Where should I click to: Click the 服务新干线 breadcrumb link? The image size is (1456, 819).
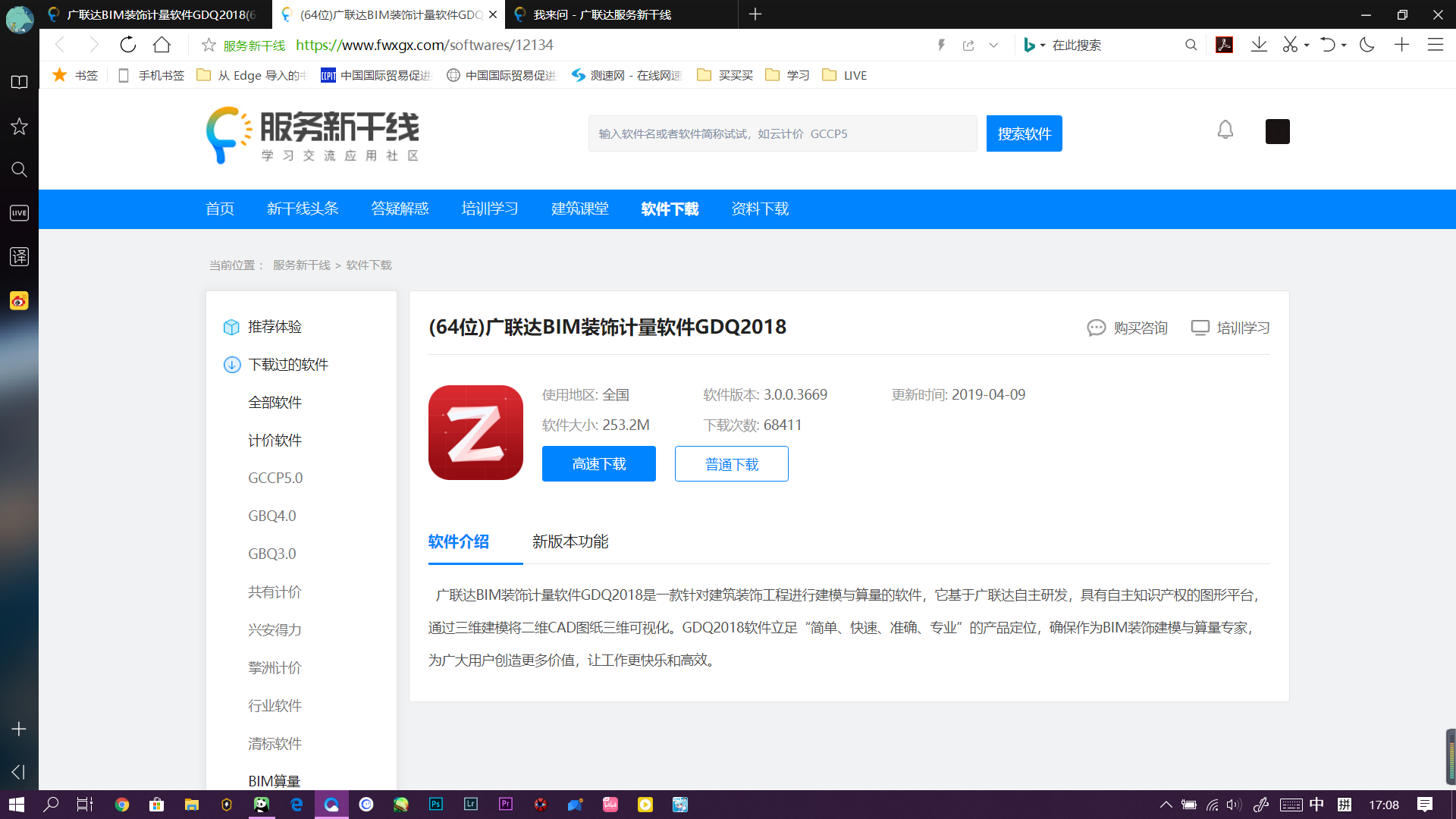click(x=302, y=265)
